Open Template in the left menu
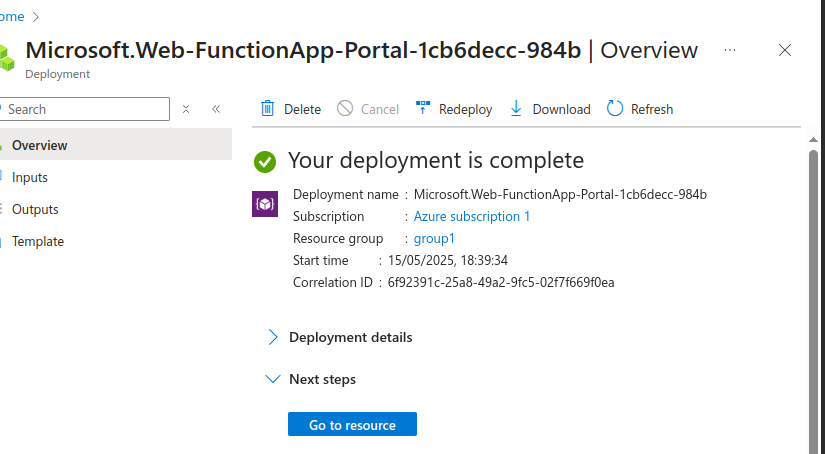825x454 pixels. (x=38, y=241)
